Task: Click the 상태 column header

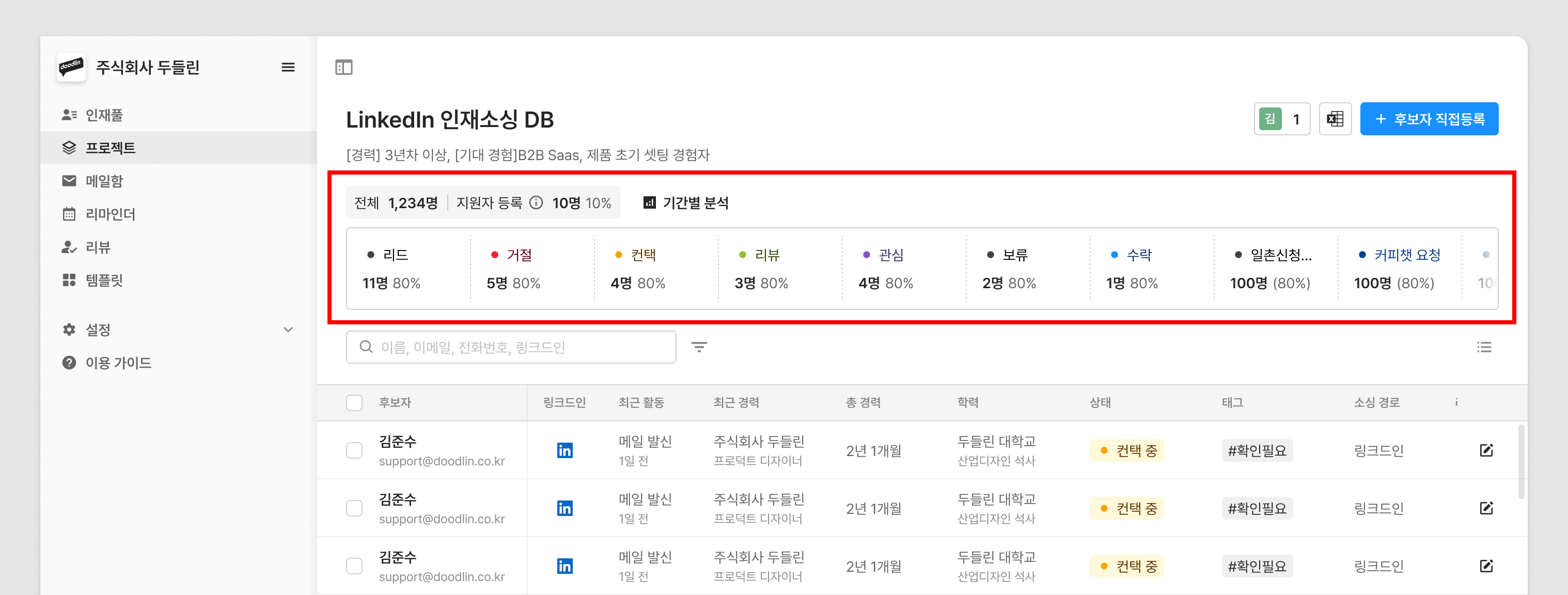Action: point(1100,402)
